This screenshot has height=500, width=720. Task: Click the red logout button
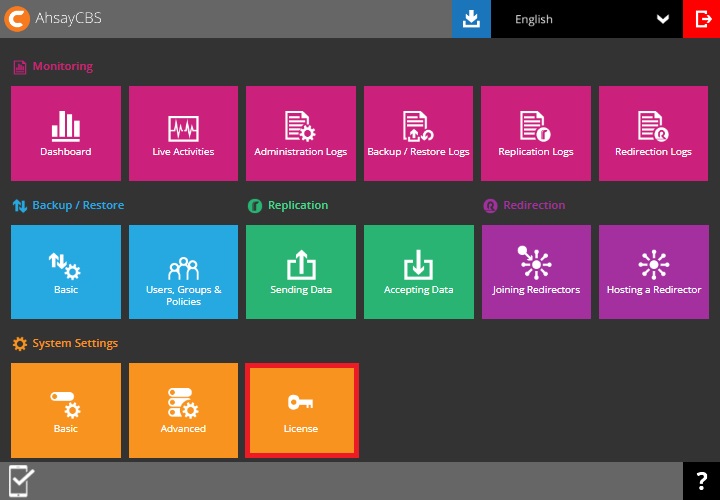pyautogui.click(x=701, y=19)
